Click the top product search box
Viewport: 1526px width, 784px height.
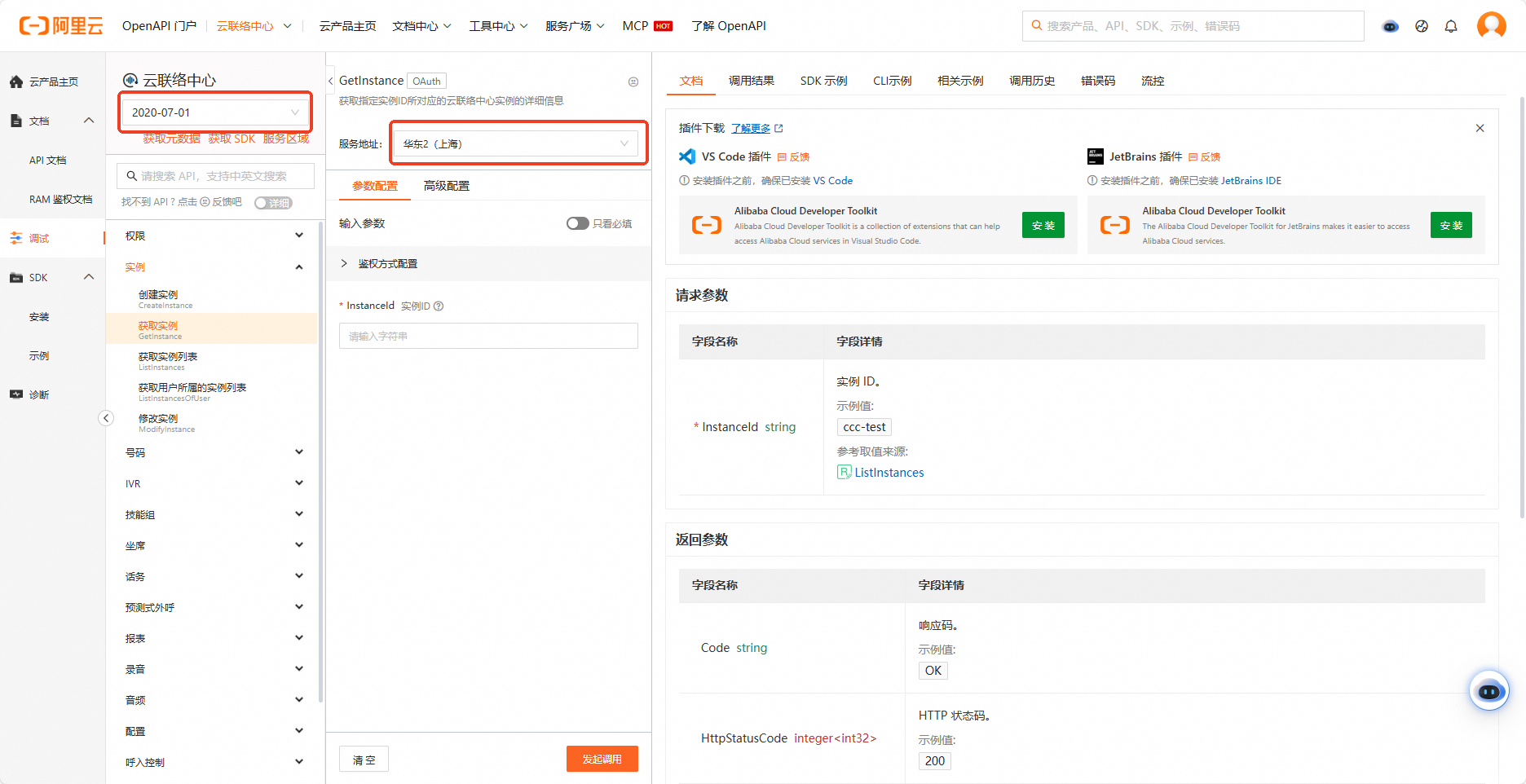1193,26
